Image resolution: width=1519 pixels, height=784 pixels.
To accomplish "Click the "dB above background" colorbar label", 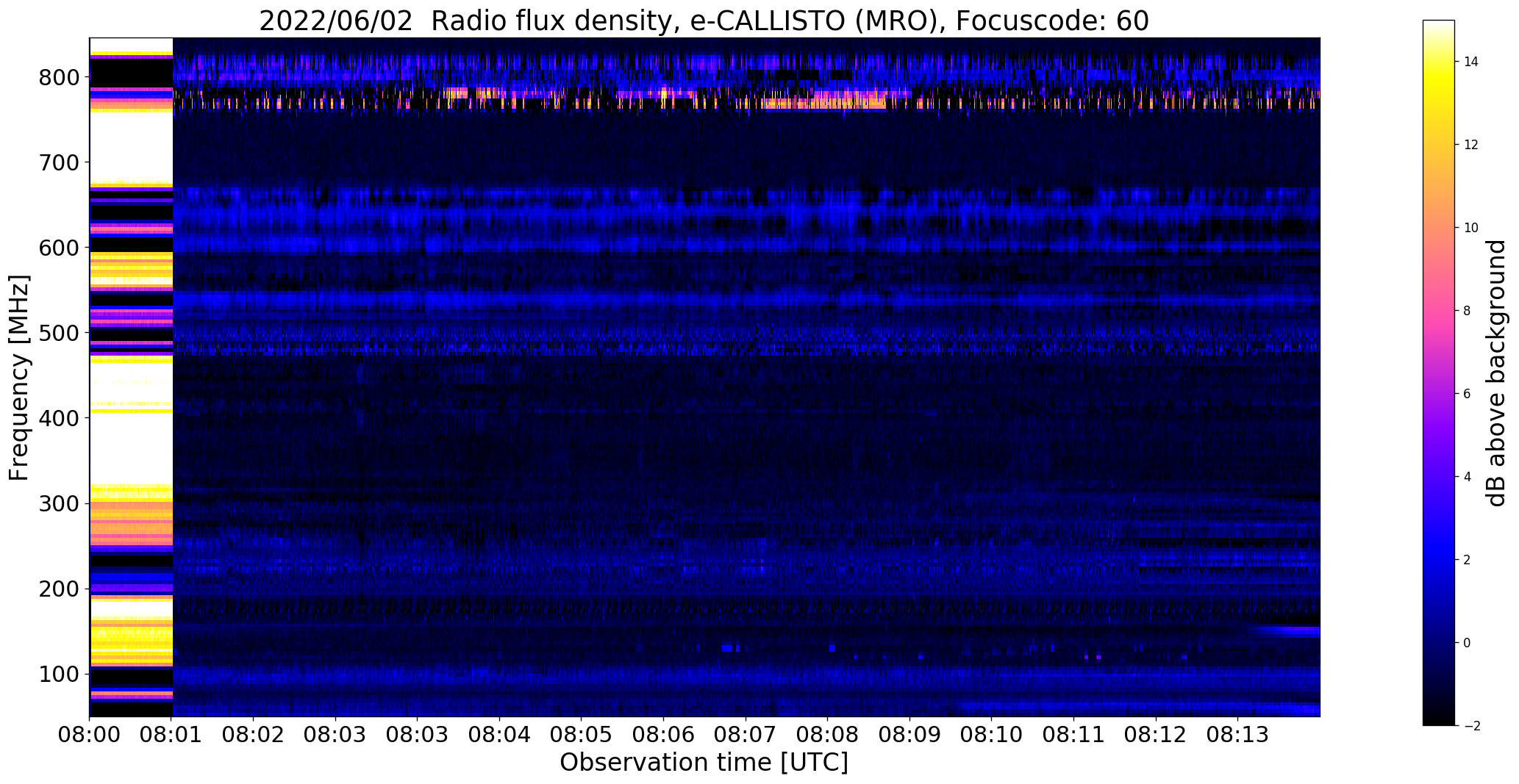I will (x=1496, y=373).
